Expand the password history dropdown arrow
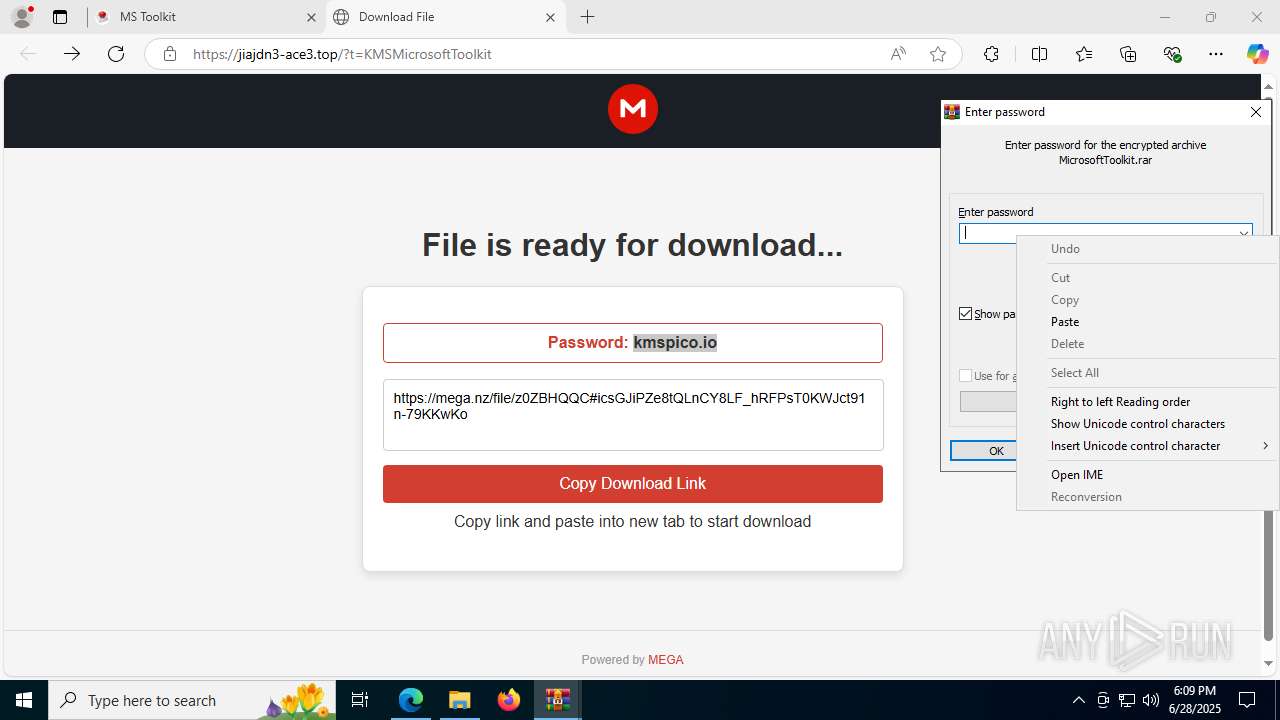 click(x=1244, y=233)
